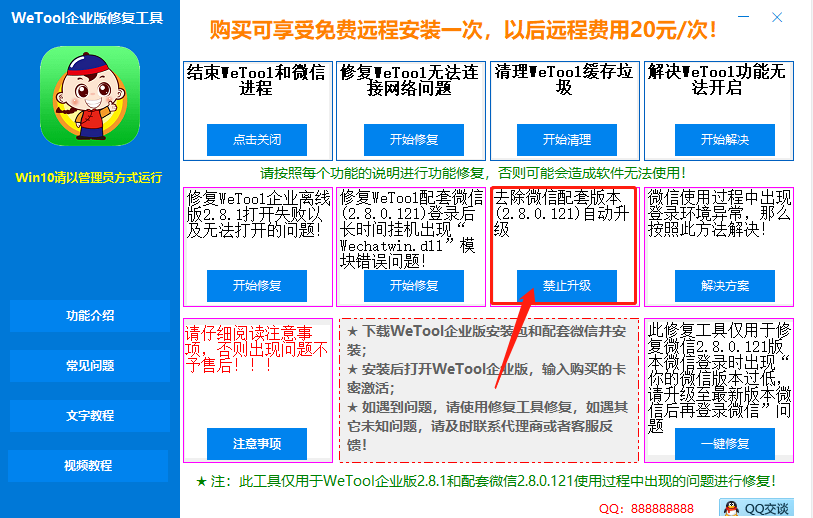Open the 视频教程 sidebar item
The width and height of the screenshot is (813, 518).
click(88, 466)
